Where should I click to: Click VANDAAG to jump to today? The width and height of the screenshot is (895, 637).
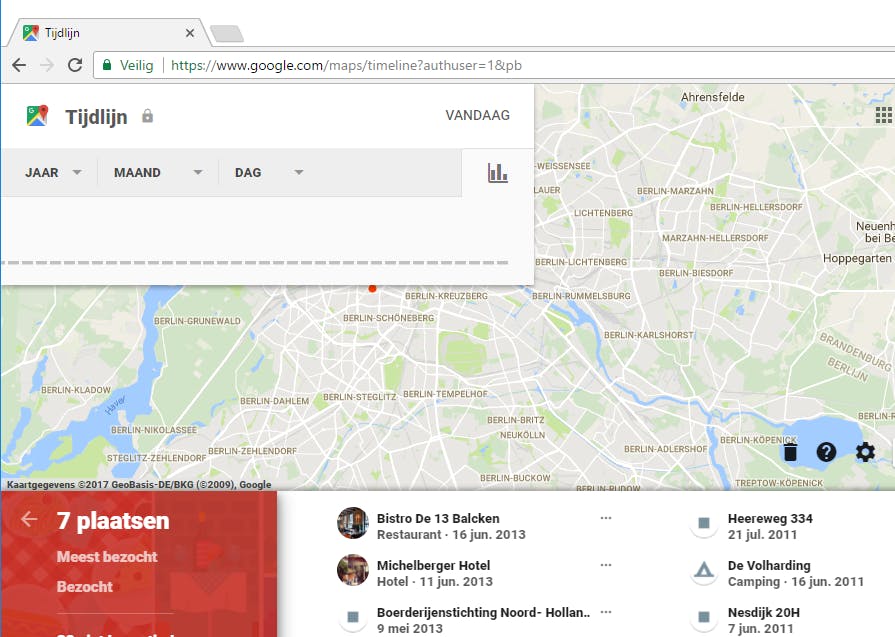click(x=479, y=115)
